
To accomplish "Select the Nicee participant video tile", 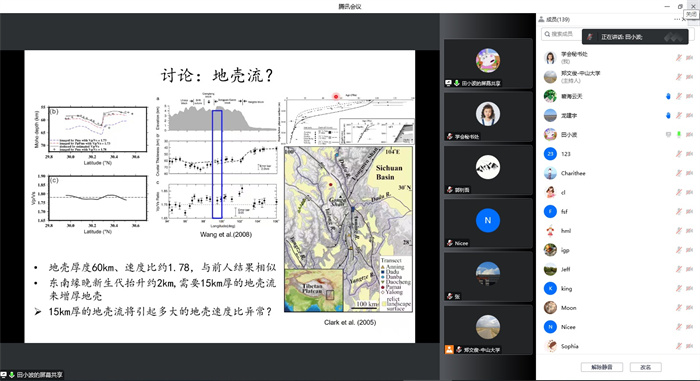I will [x=488, y=222].
